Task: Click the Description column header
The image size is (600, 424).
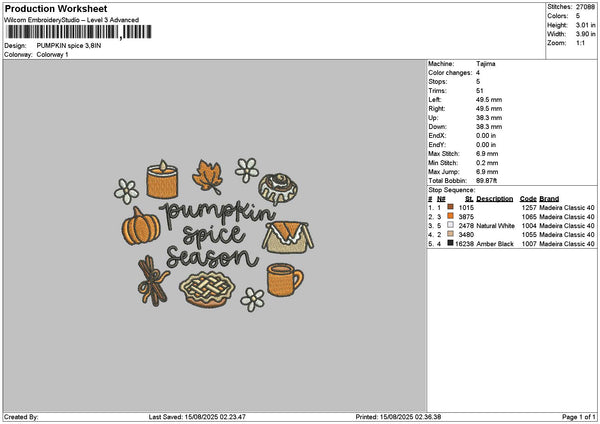Action: pos(494,199)
